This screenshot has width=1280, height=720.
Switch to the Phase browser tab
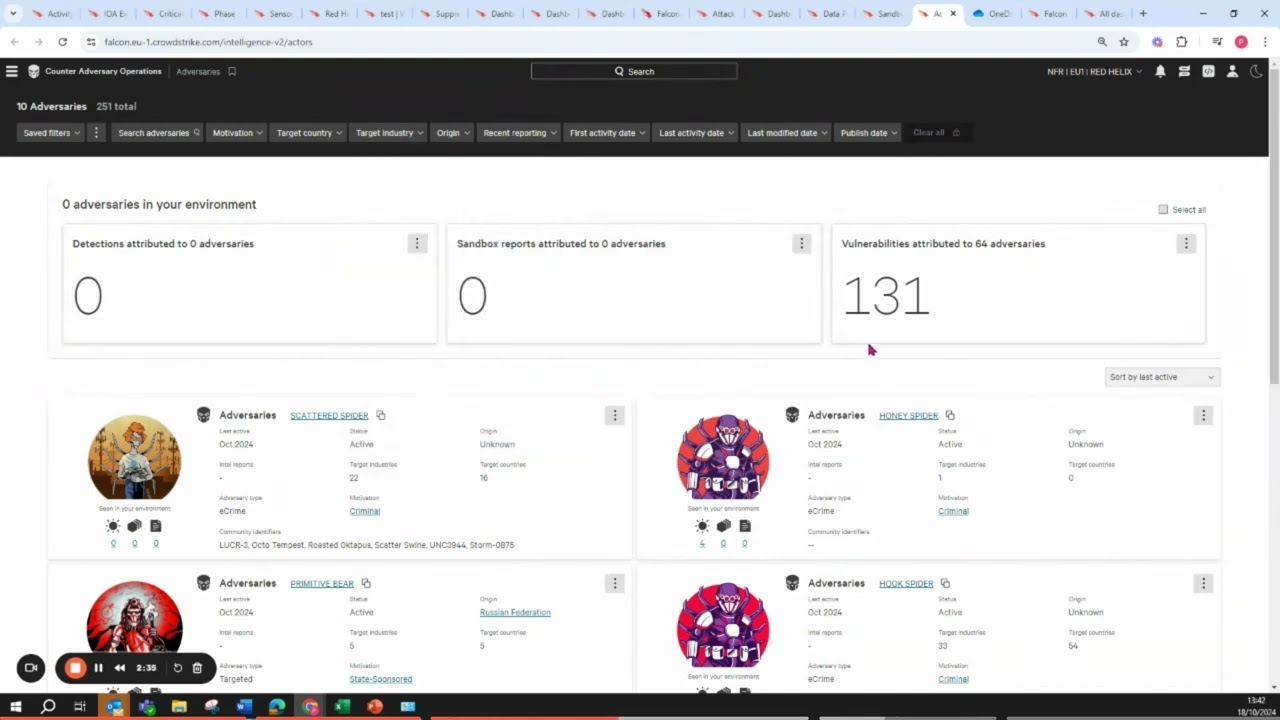tap(218, 14)
